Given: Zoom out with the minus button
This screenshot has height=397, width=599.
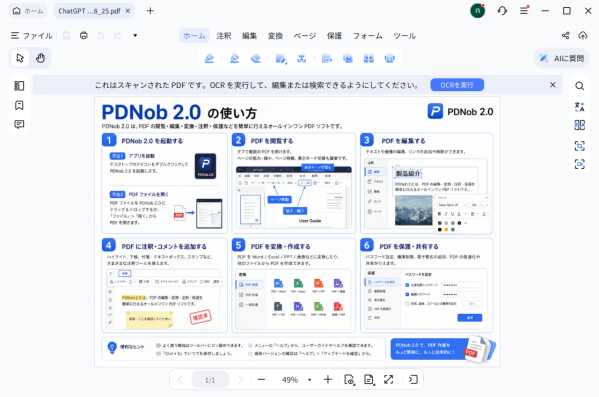Looking at the screenshot, I should click(261, 380).
